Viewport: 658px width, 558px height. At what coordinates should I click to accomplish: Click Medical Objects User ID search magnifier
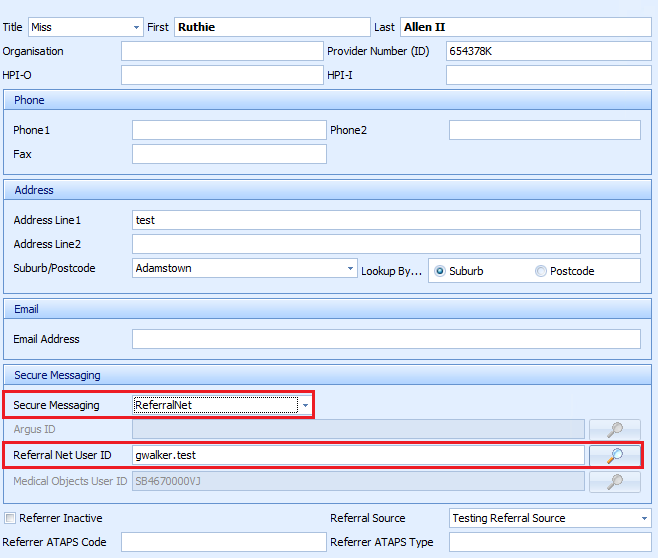(x=615, y=481)
